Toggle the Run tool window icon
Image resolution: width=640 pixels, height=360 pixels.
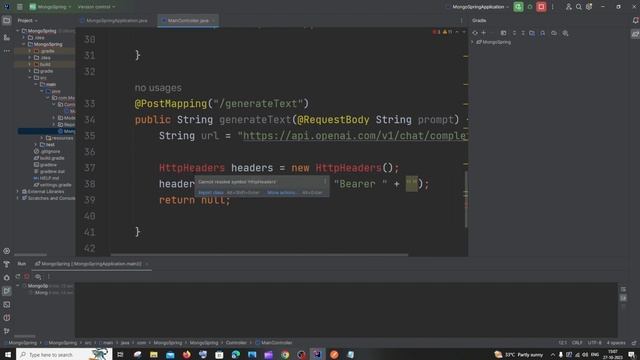pos(7,291)
